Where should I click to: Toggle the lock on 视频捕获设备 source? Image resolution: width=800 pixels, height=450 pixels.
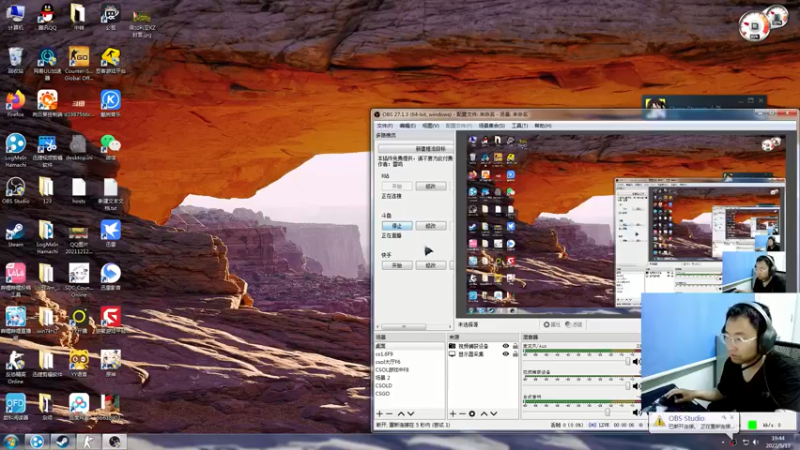pos(515,346)
